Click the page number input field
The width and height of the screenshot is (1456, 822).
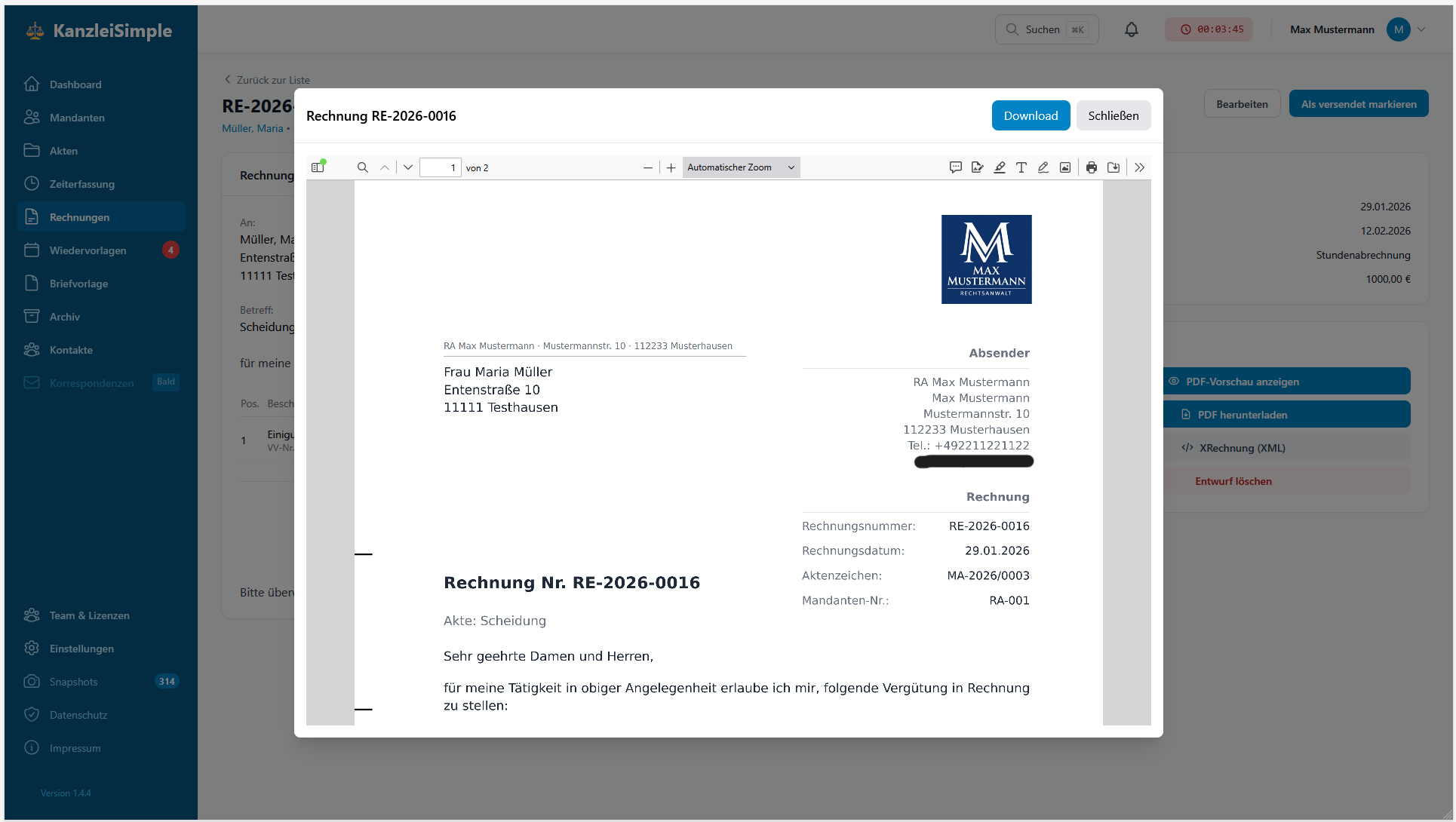[441, 167]
